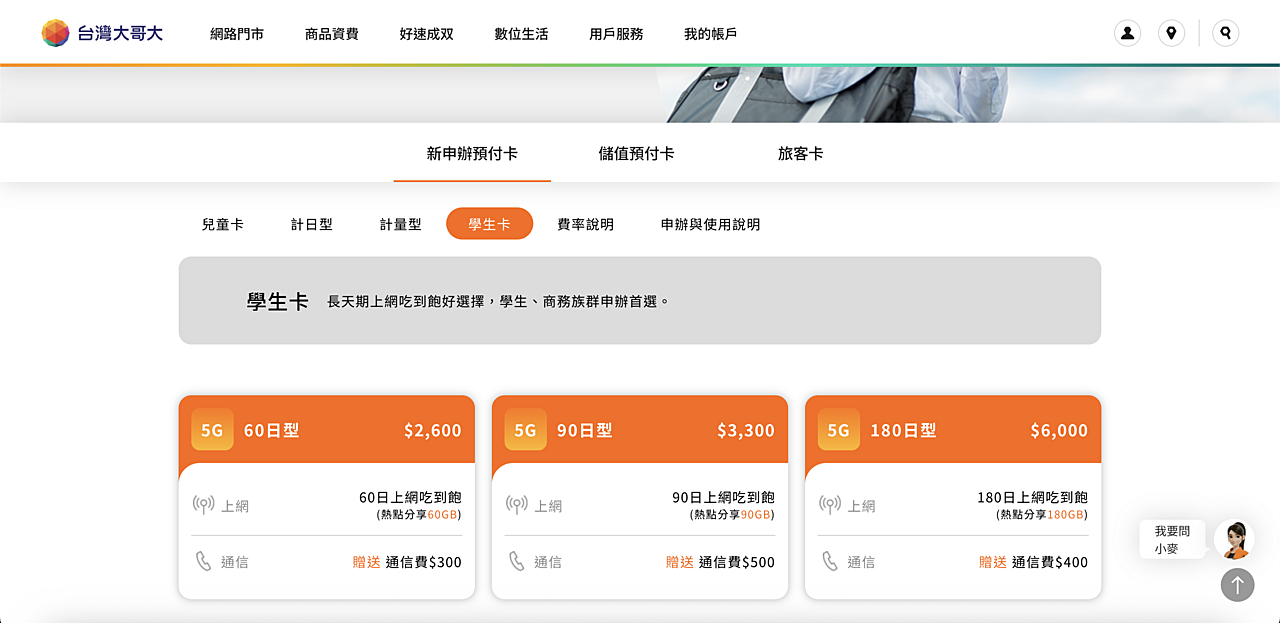
Task: Switch to the 旅客卡 tab
Action: click(800, 154)
